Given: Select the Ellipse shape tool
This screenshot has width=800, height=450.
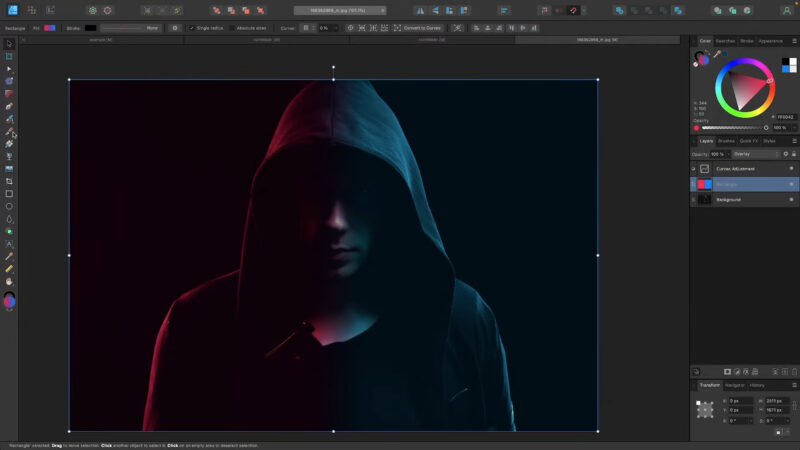Looking at the screenshot, I should coord(9,207).
